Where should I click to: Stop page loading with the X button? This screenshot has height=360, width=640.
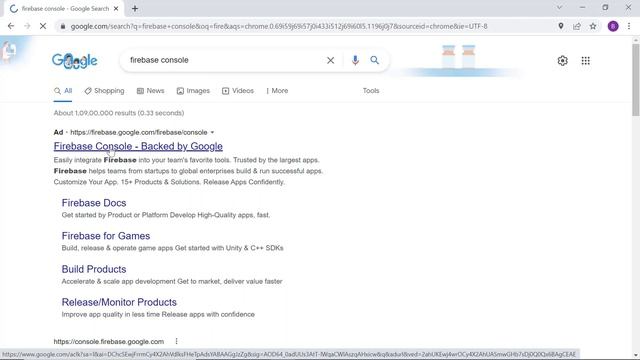43,26
